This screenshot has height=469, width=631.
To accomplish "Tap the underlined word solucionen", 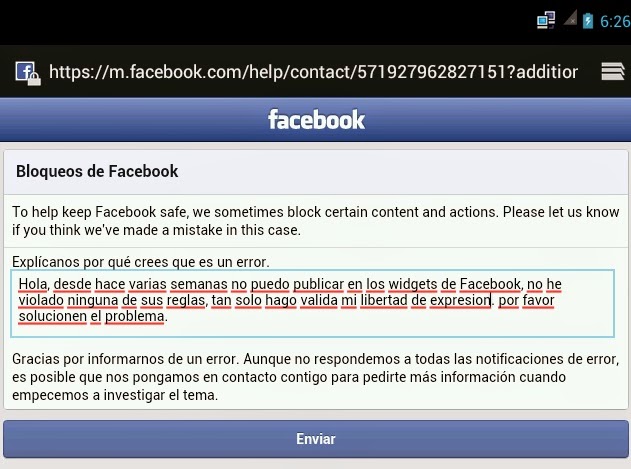I will tap(53, 316).
